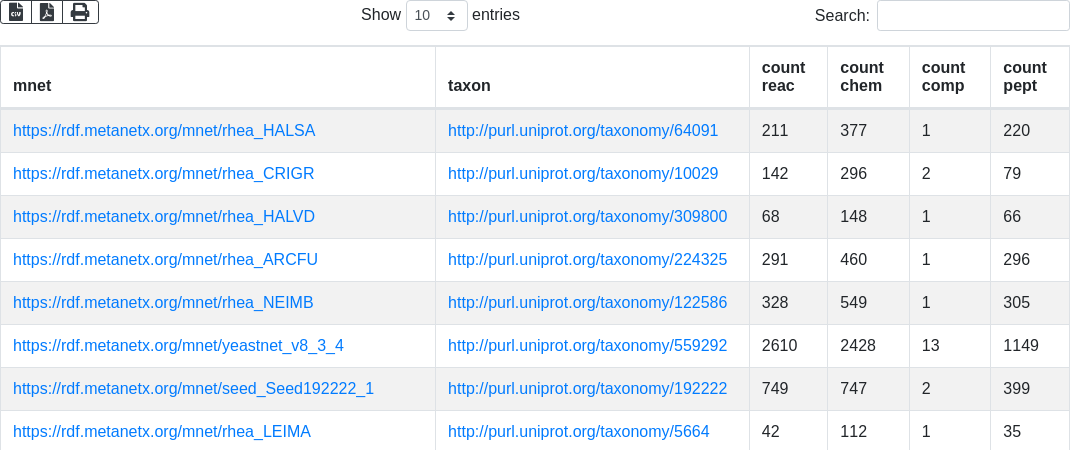Export the table as CSV
1070x450 pixels.
click(16, 12)
